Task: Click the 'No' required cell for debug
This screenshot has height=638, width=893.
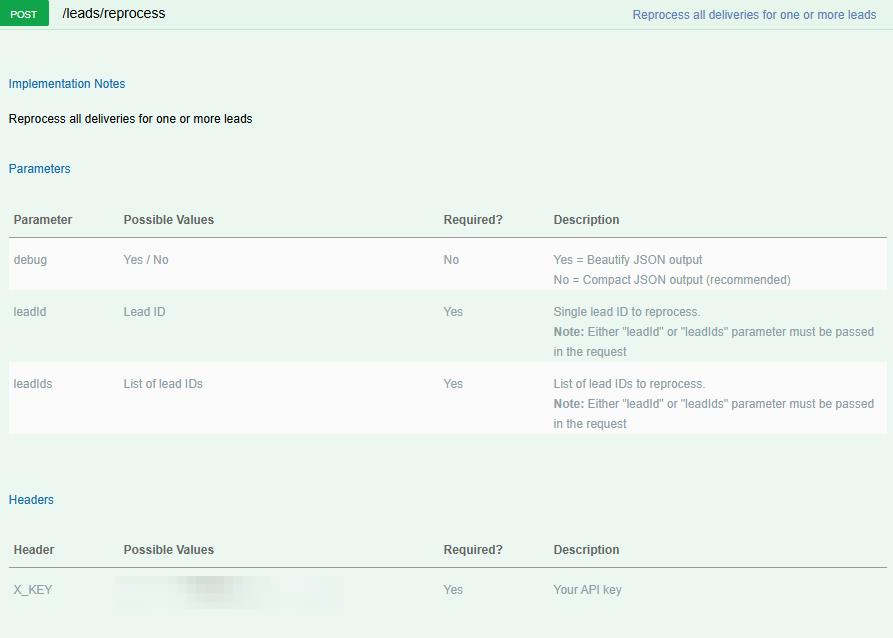Action: click(451, 260)
